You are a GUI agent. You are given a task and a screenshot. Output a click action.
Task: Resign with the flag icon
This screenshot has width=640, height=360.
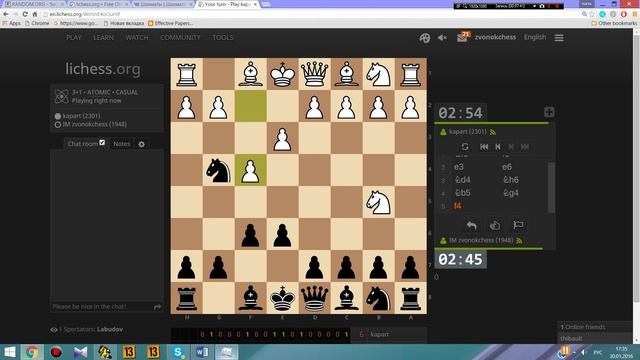(518, 225)
